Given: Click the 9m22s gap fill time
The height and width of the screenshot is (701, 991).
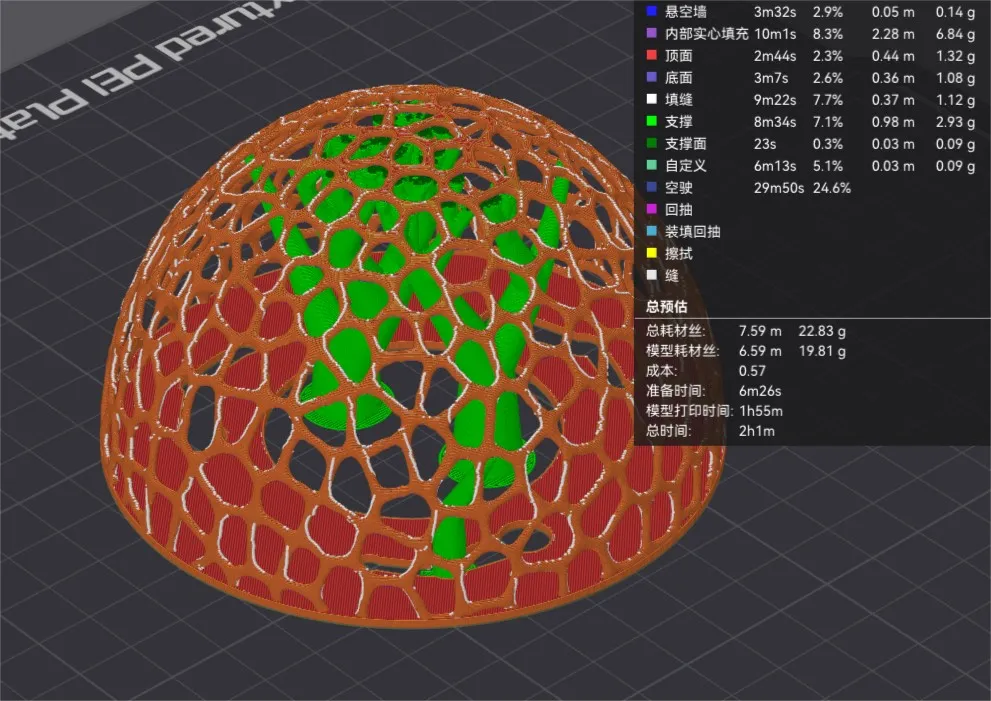Looking at the screenshot, I should point(775,99).
